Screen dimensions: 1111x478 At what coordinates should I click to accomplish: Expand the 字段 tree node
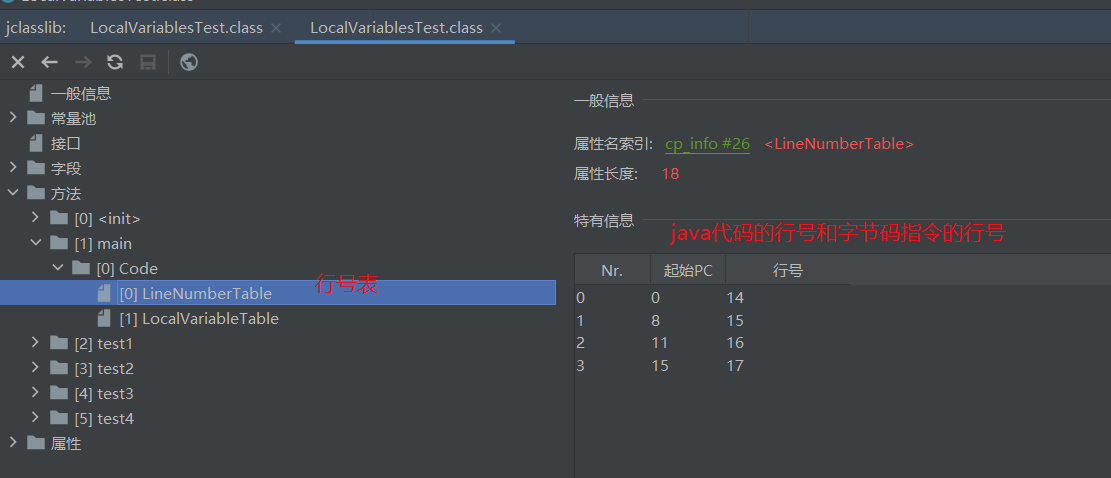[x=13, y=168]
